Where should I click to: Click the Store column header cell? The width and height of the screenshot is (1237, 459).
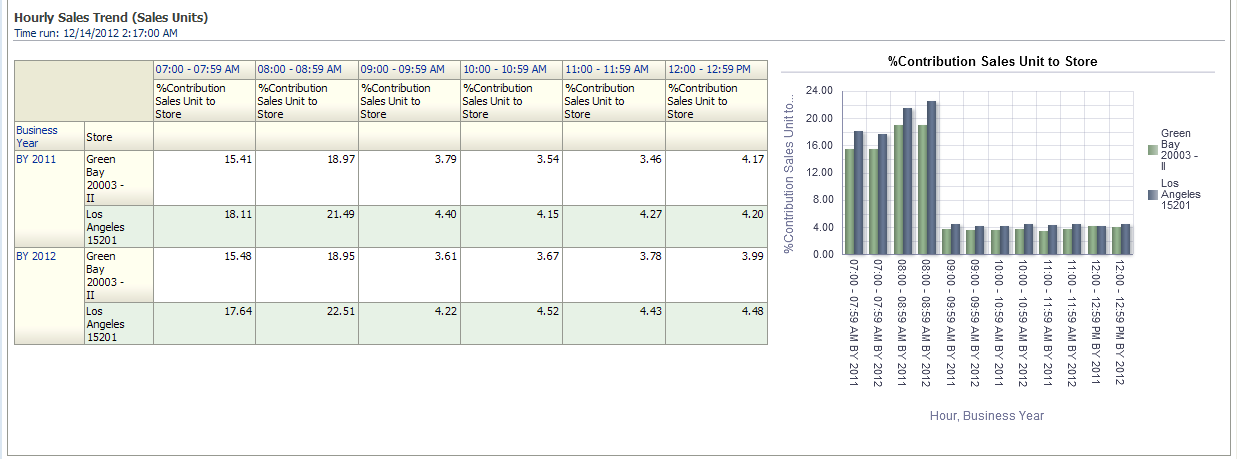pos(98,137)
